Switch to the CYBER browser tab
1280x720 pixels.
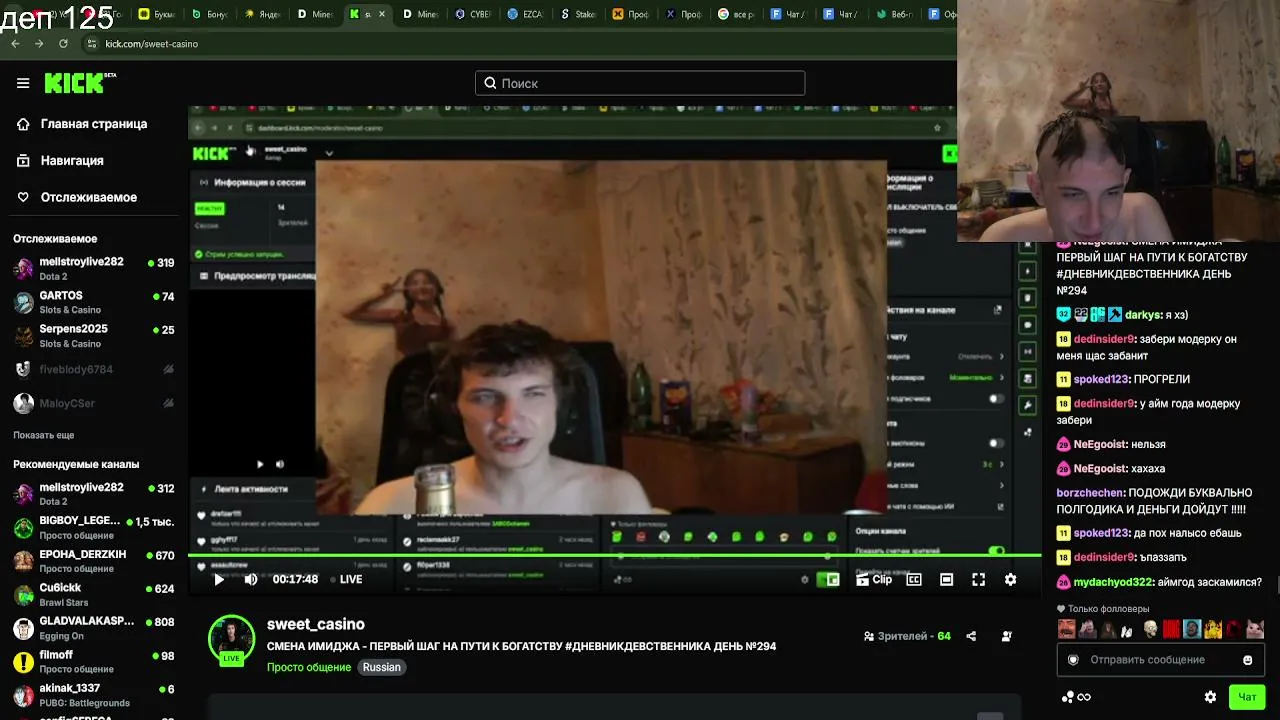point(473,14)
